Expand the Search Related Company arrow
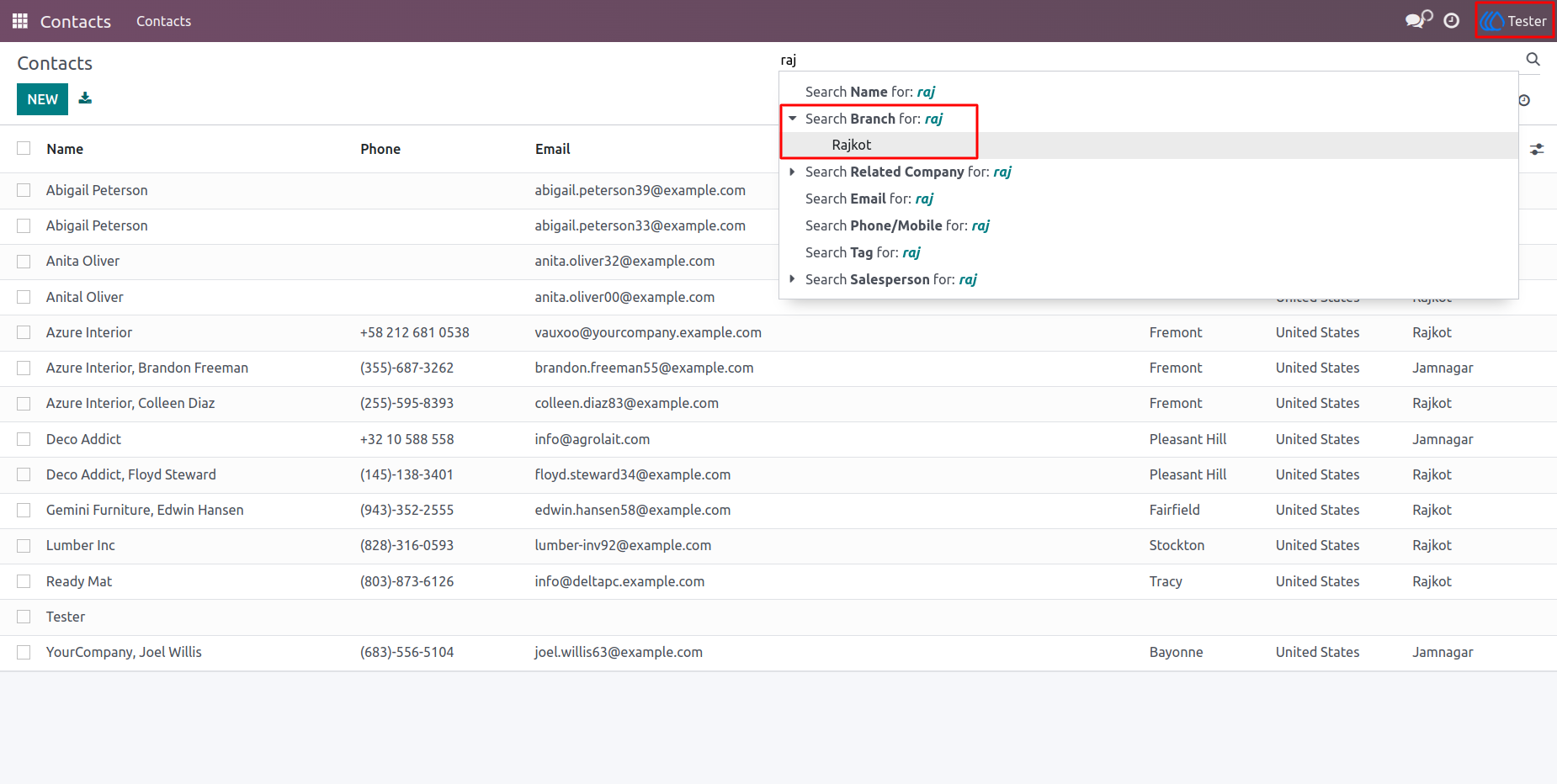Image resolution: width=1557 pixels, height=784 pixels. [792, 172]
